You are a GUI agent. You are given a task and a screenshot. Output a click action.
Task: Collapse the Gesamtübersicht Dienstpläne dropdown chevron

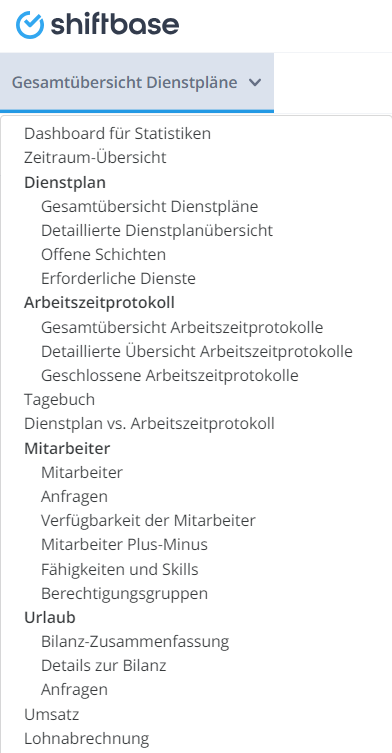coord(255,83)
